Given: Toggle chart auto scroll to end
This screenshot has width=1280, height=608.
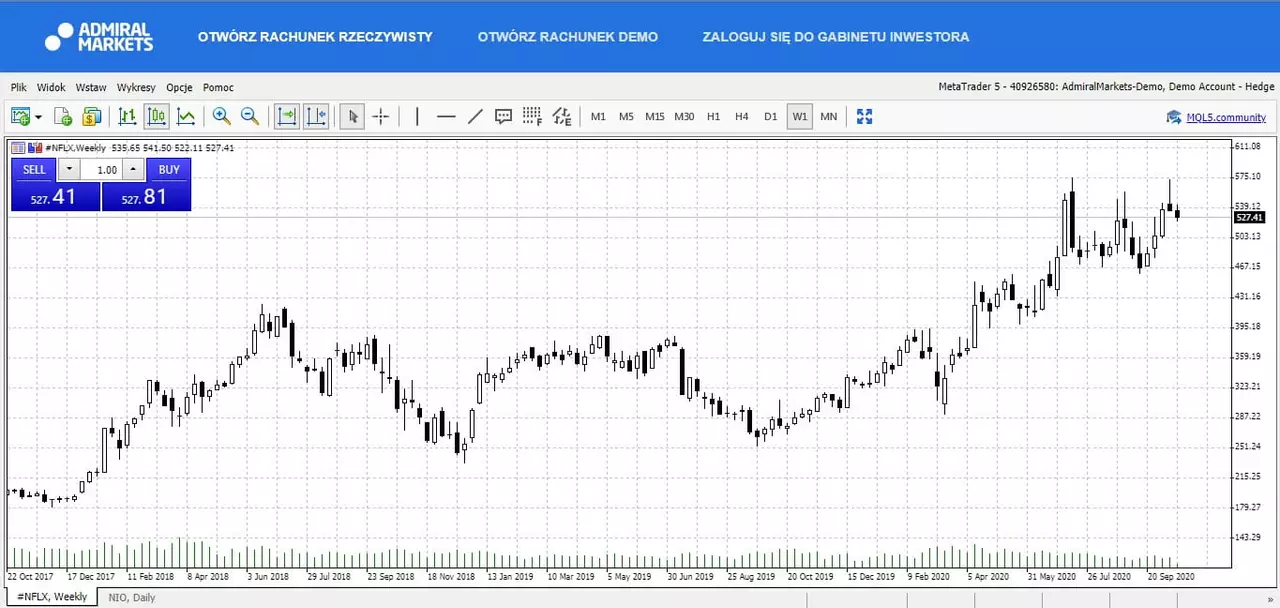Looking at the screenshot, I should pos(287,117).
